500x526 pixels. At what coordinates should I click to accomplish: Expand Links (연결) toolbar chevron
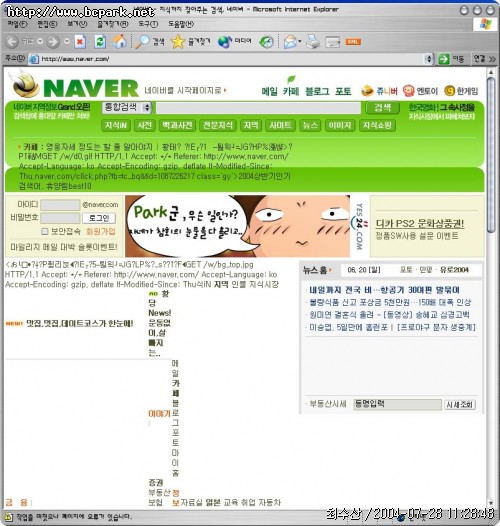pos(492,59)
